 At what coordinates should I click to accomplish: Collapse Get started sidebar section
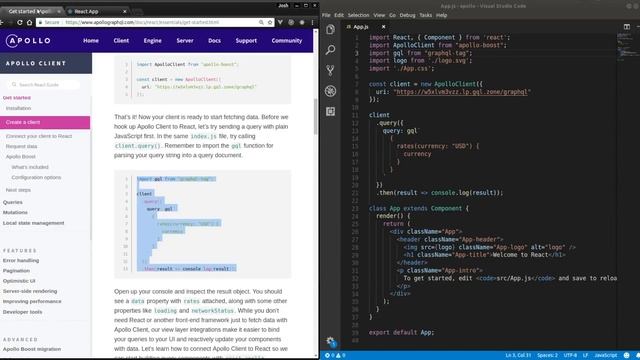point(17,98)
